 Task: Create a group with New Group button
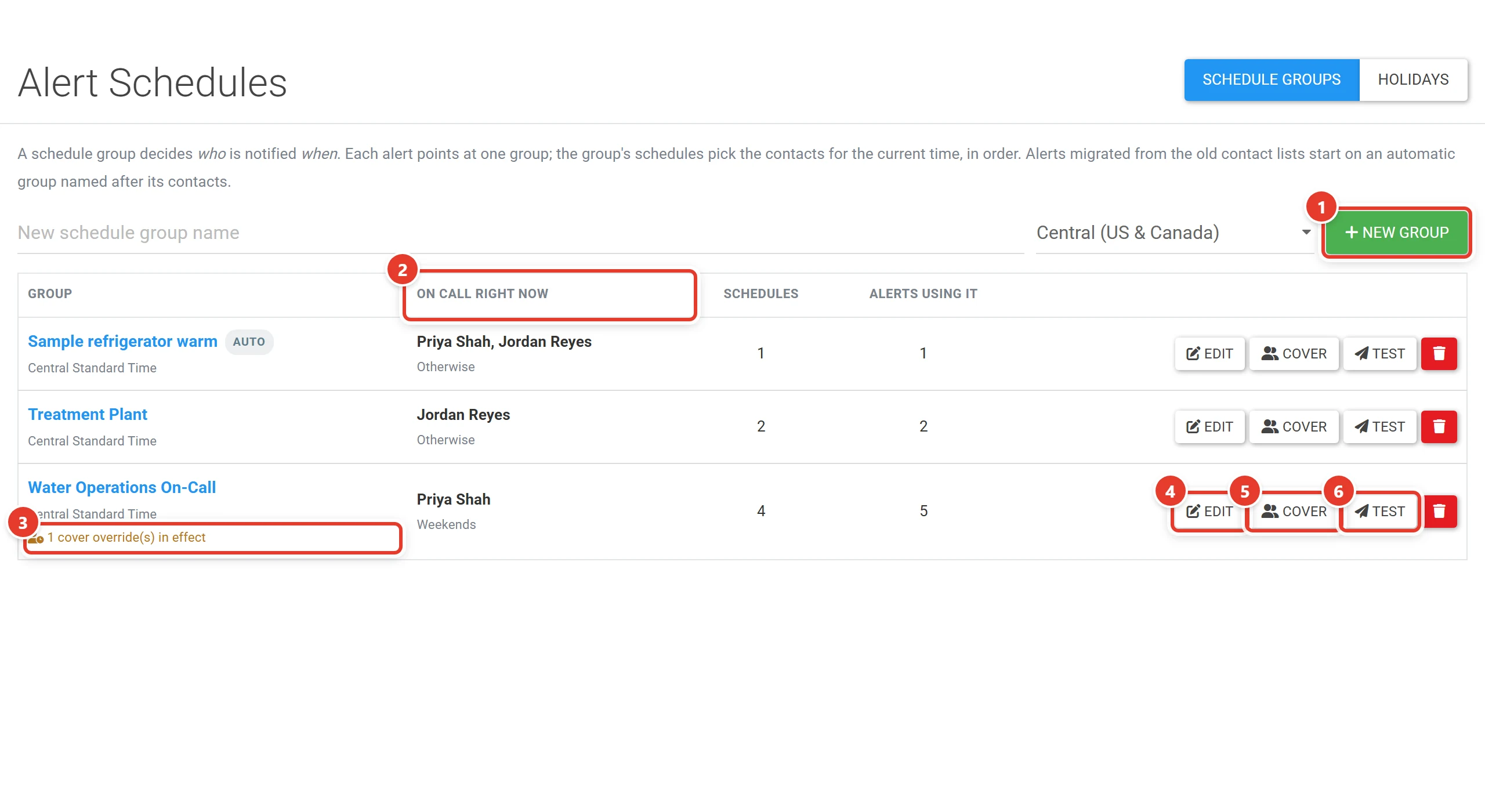coord(1396,232)
